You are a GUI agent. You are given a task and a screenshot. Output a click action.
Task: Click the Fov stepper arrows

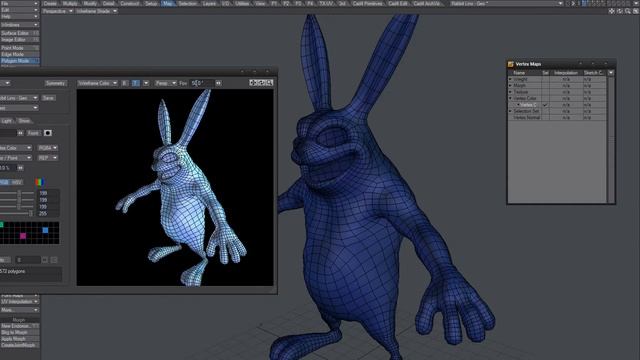tap(218, 83)
